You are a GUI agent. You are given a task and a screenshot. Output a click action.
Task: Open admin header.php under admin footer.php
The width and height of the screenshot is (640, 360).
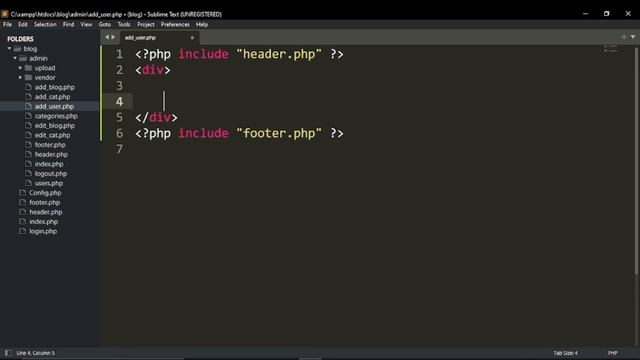51,154
